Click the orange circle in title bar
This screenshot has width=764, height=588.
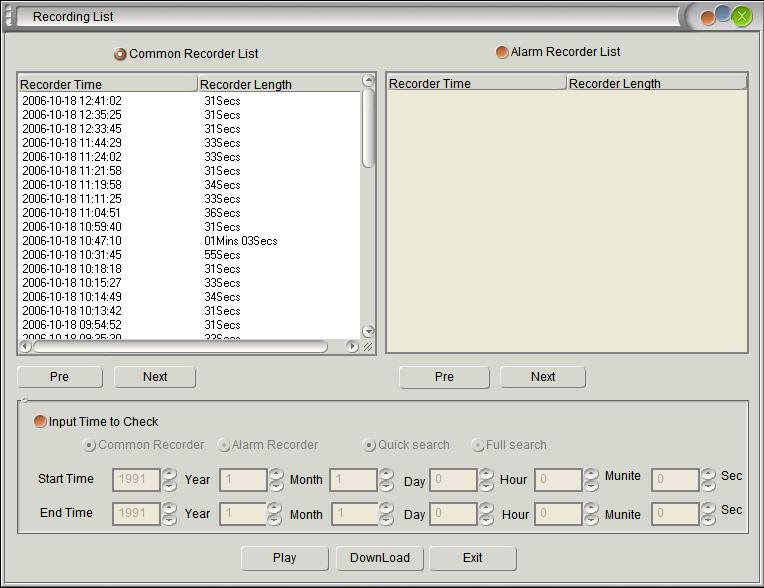707,19
